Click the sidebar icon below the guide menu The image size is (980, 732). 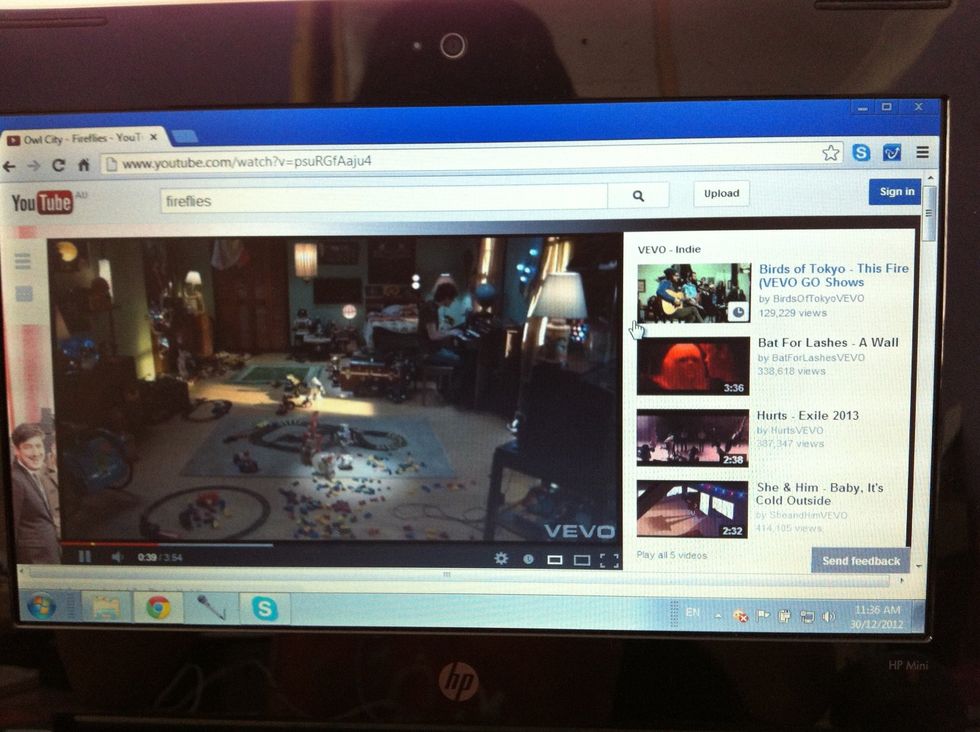pyautogui.click(x=24, y=293)
